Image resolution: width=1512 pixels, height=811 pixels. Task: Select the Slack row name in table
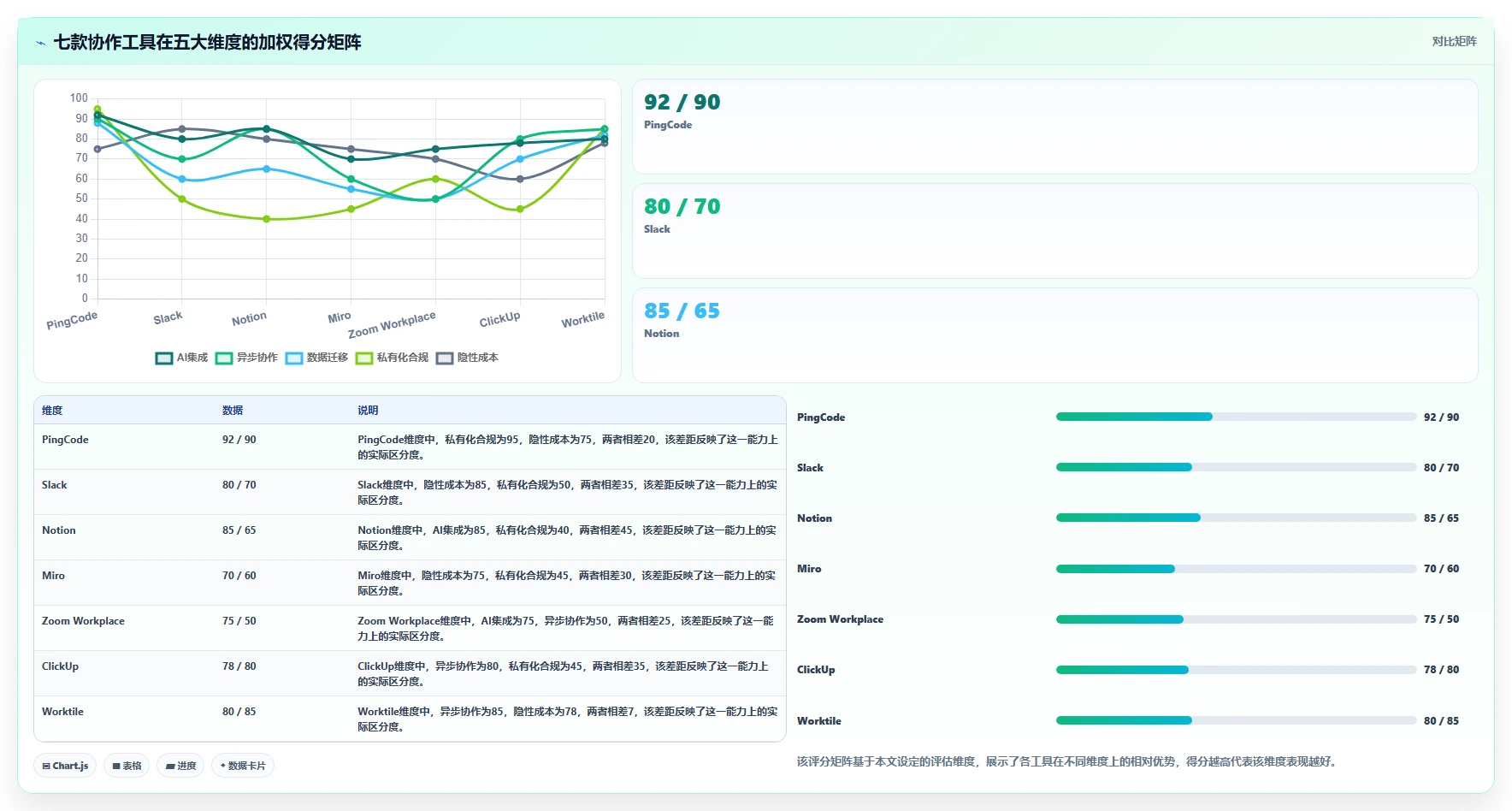(x=54, y=485)
